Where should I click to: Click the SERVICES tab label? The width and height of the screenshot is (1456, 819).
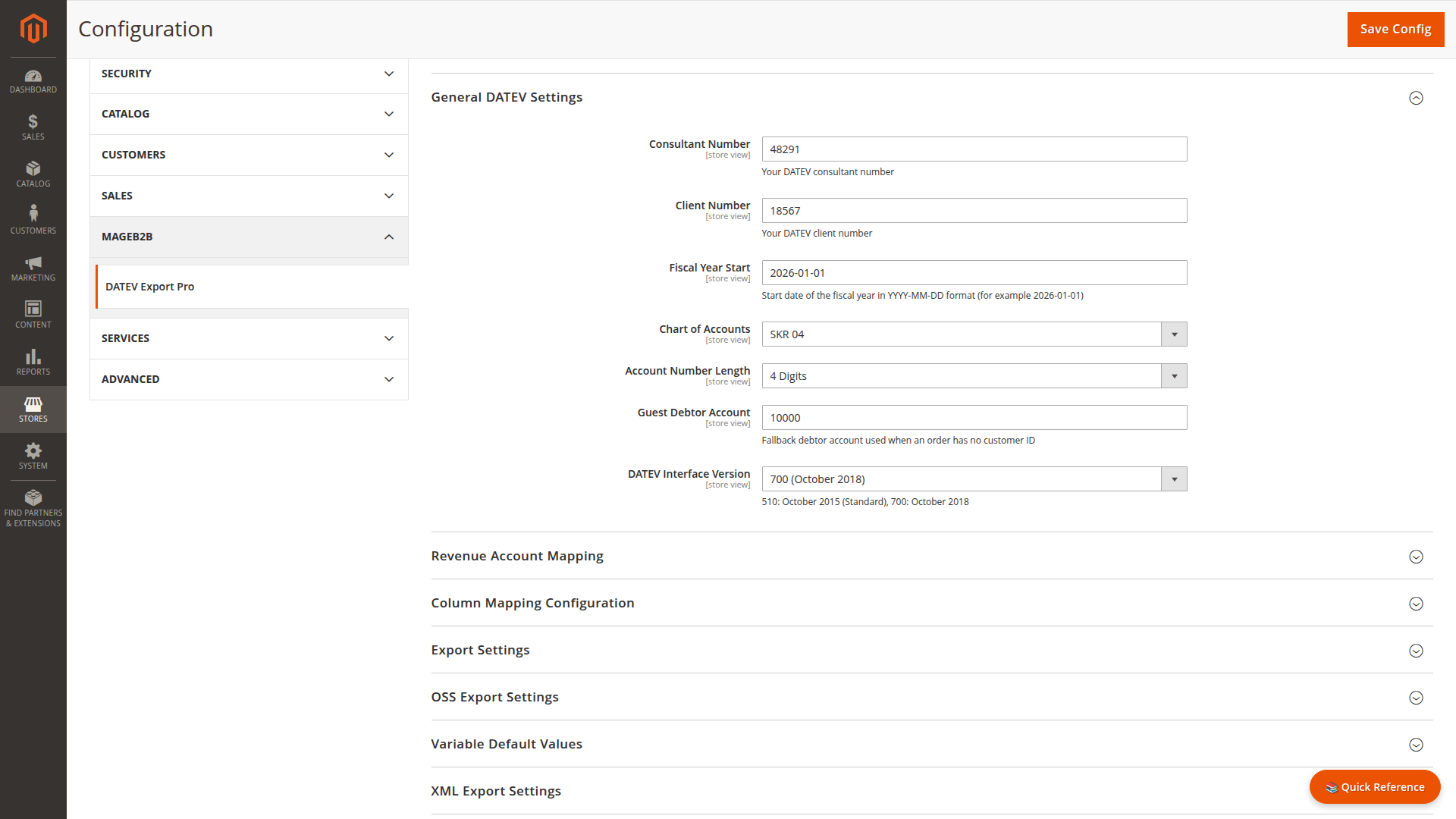125,338
